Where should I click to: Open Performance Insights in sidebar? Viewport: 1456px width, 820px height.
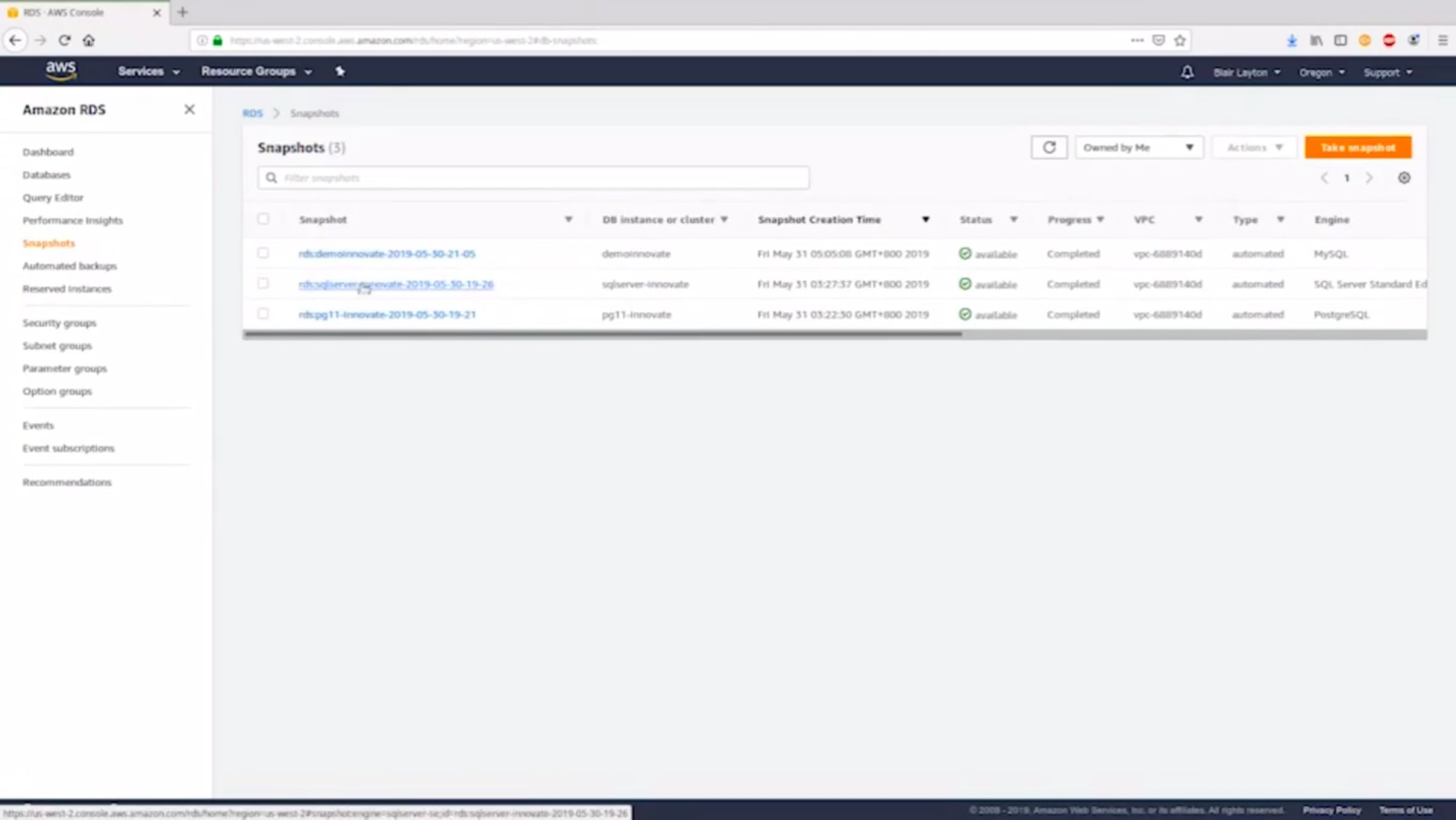(73, 220)
